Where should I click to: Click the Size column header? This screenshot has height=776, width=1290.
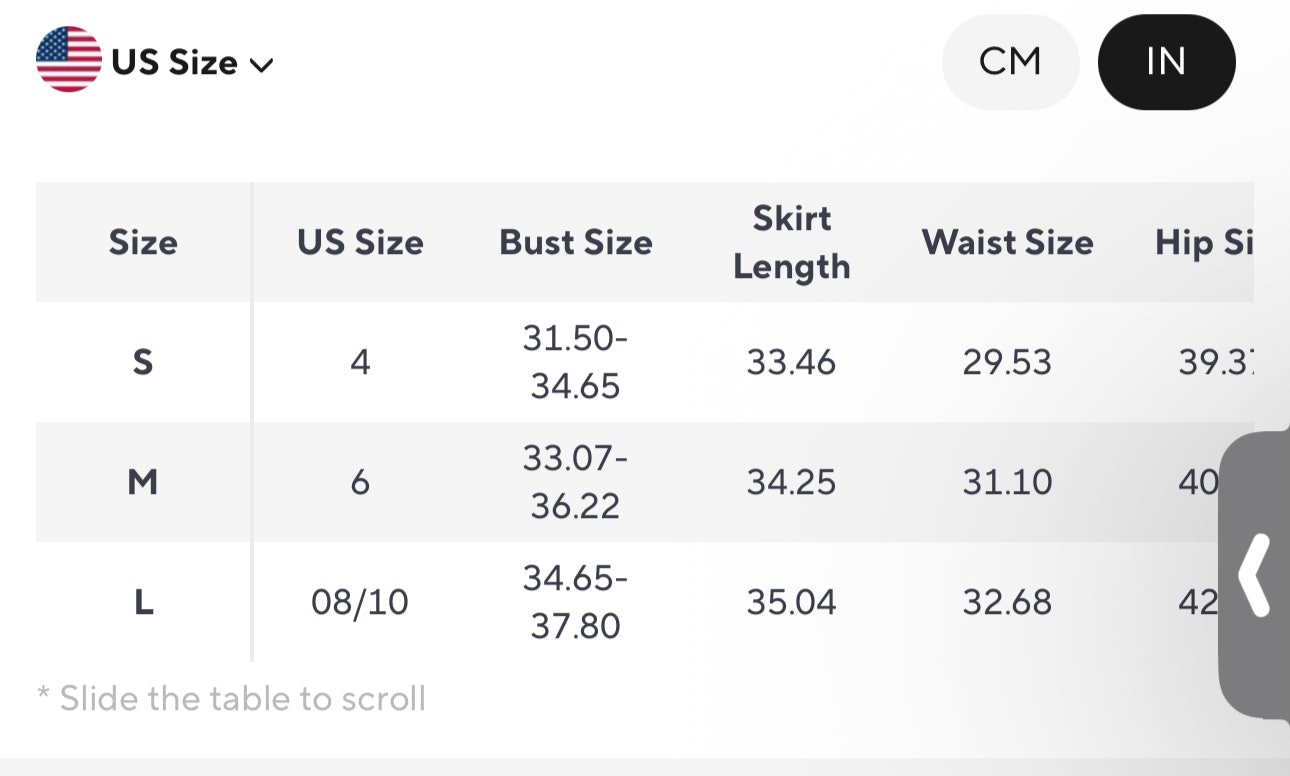click(x=143, y=242)
